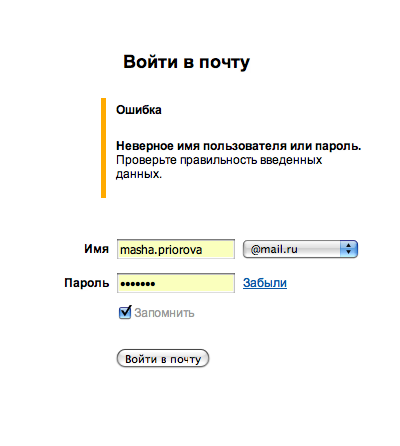Click the masked password dots
The width and height of the screenshot is (400, 446).
pyautogui.click(x=138, y=284)
